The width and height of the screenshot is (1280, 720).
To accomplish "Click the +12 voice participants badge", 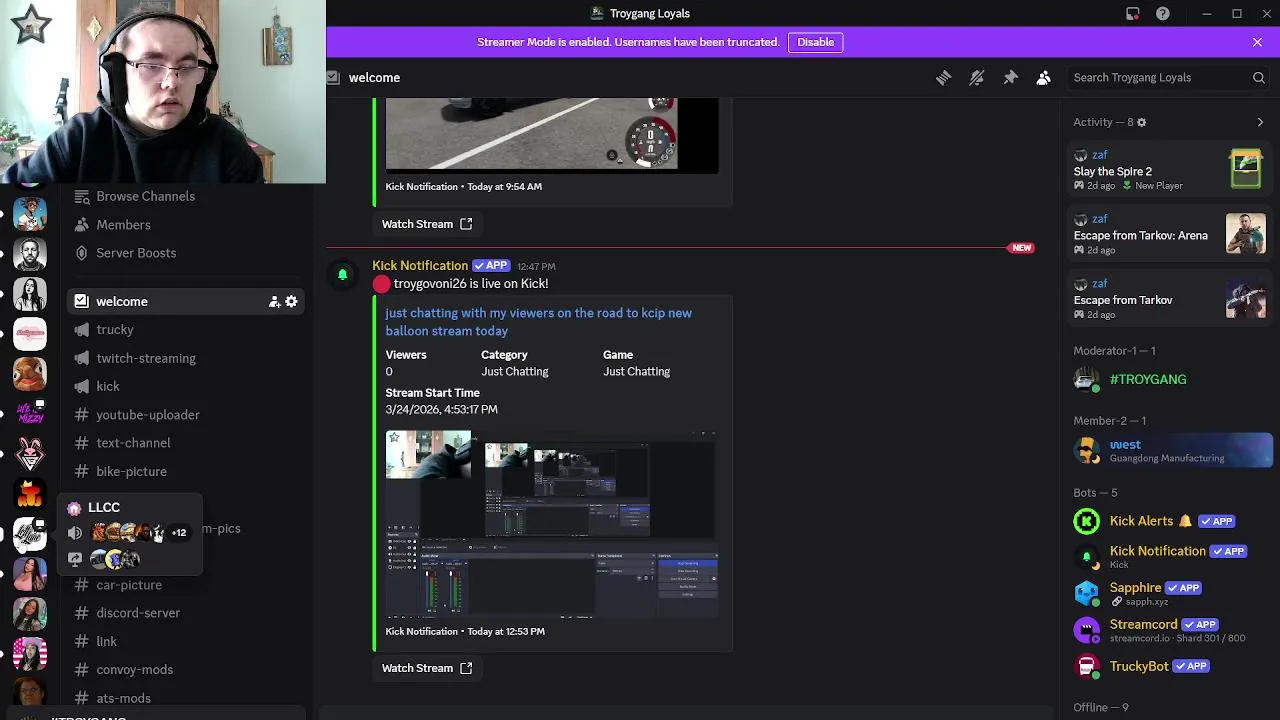I will click(x=179, y=533).
